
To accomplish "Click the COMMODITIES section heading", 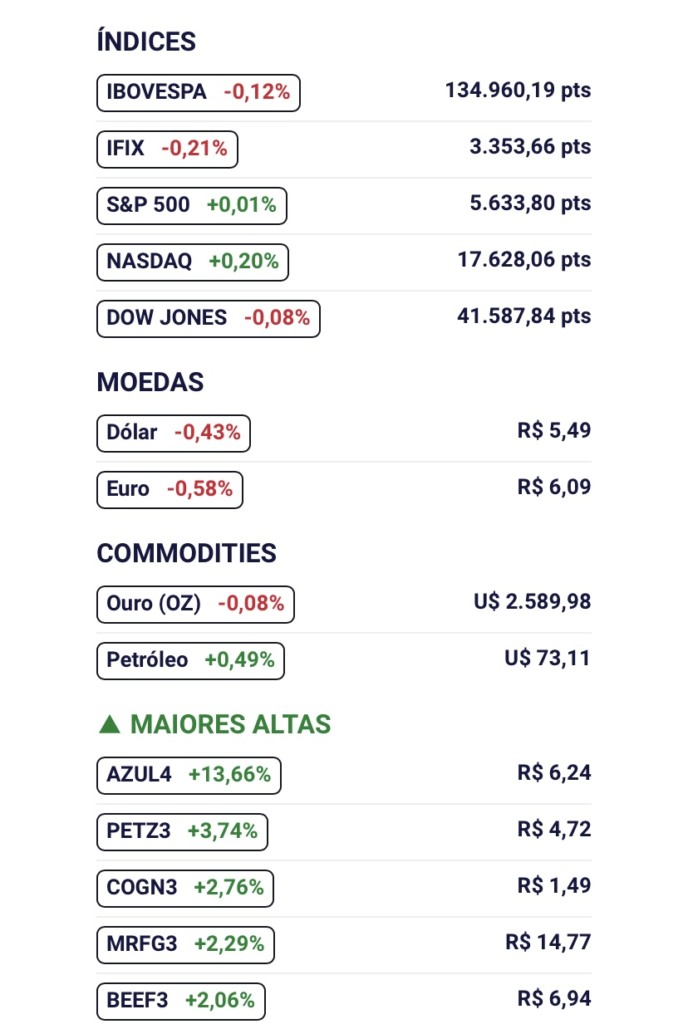I will point(186,554).
